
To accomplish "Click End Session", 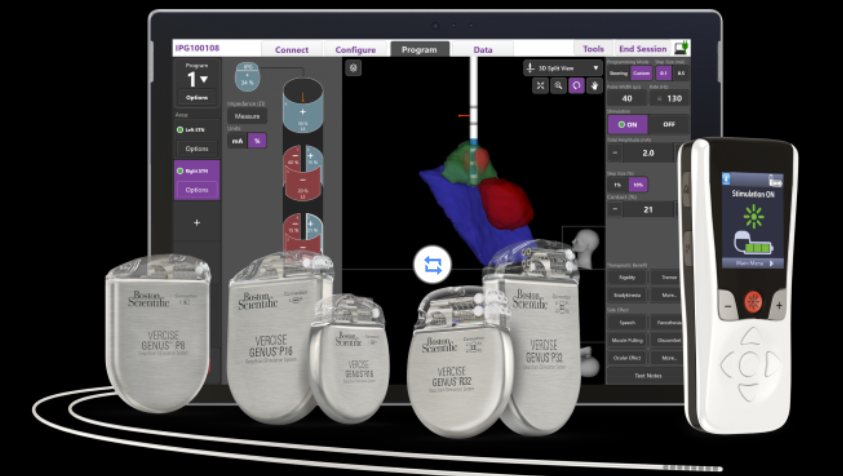I will point(642,48).
